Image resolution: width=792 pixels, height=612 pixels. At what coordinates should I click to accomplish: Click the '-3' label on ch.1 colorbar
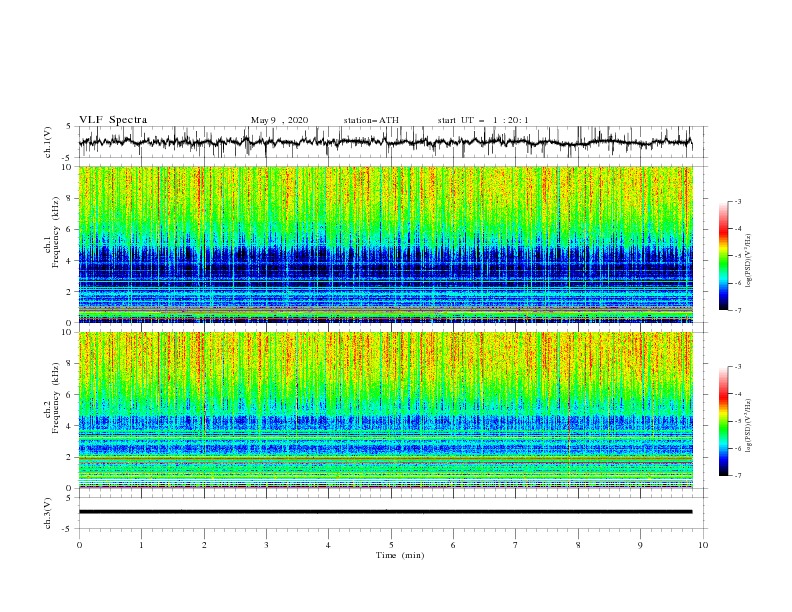tap(737, 201)
